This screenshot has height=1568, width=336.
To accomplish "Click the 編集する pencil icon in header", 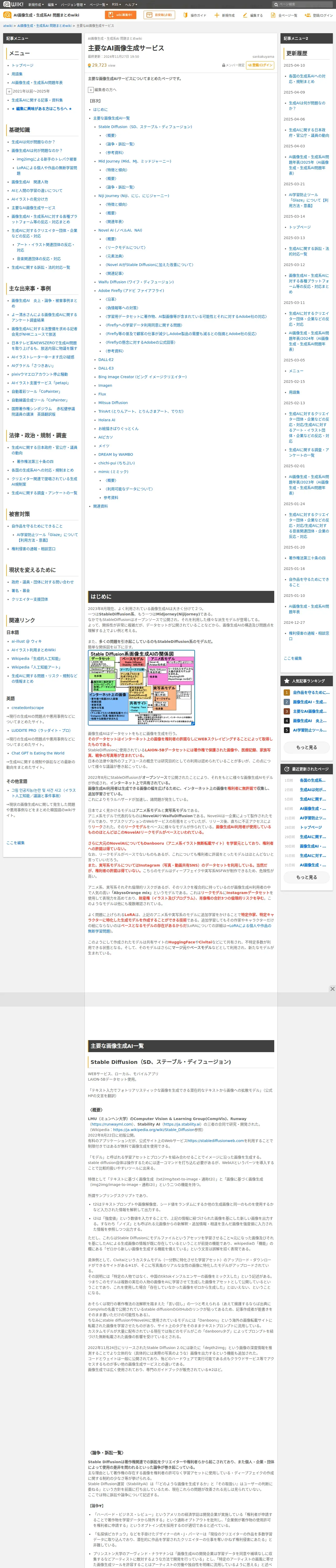I will (245, 15).
